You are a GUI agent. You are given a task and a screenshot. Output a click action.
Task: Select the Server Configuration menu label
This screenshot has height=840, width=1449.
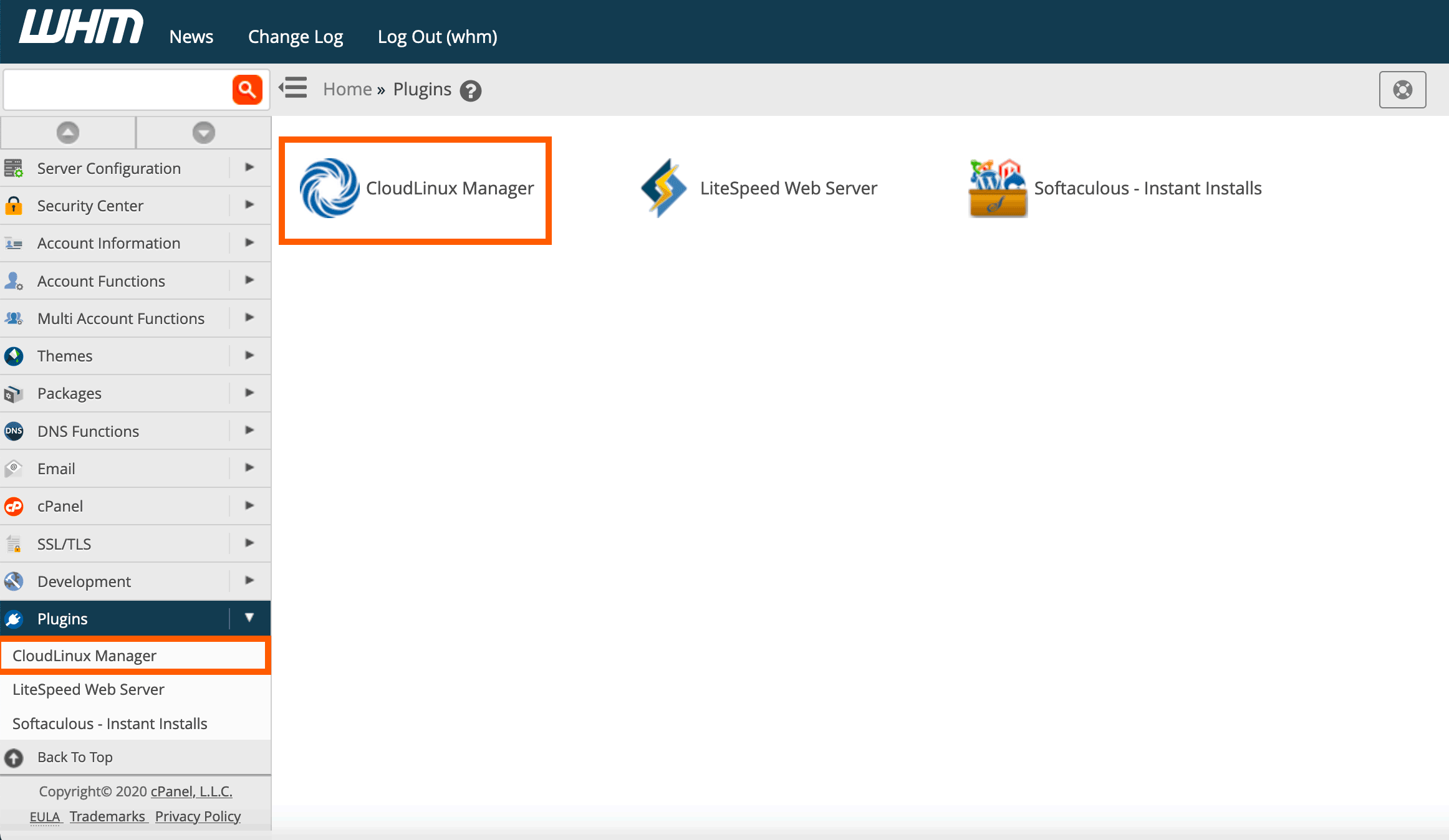click(x=109, y=168)
